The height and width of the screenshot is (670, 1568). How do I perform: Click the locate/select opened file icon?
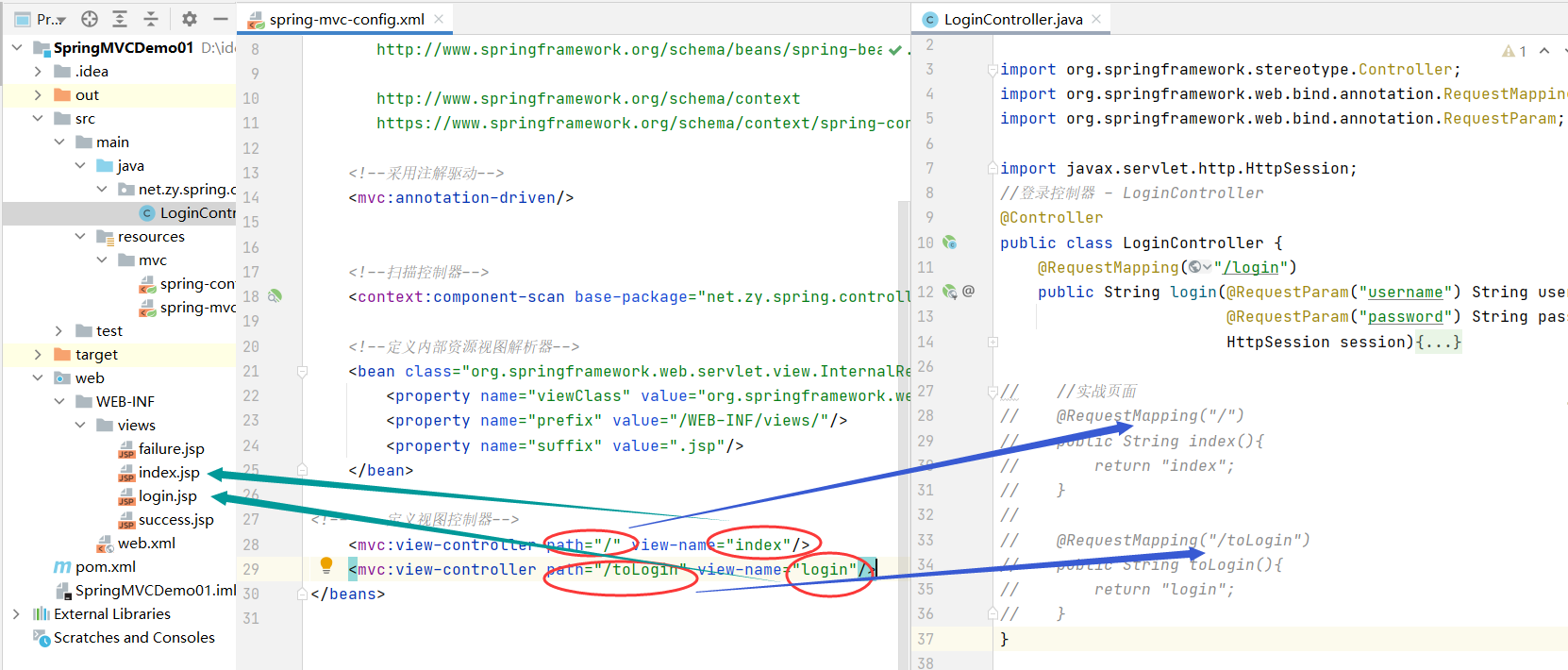coord(90,19)
